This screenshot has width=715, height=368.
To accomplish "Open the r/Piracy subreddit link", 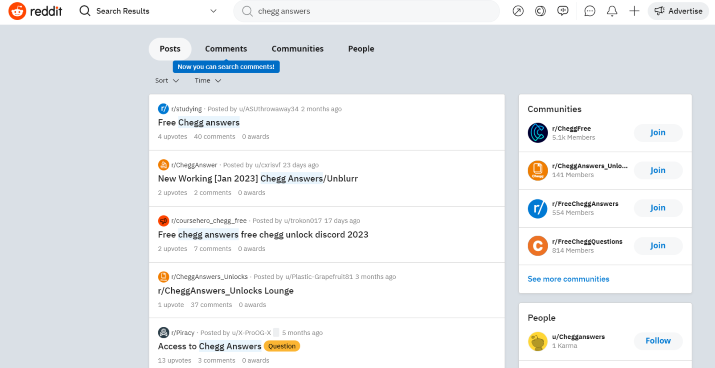I will [183, 332].
